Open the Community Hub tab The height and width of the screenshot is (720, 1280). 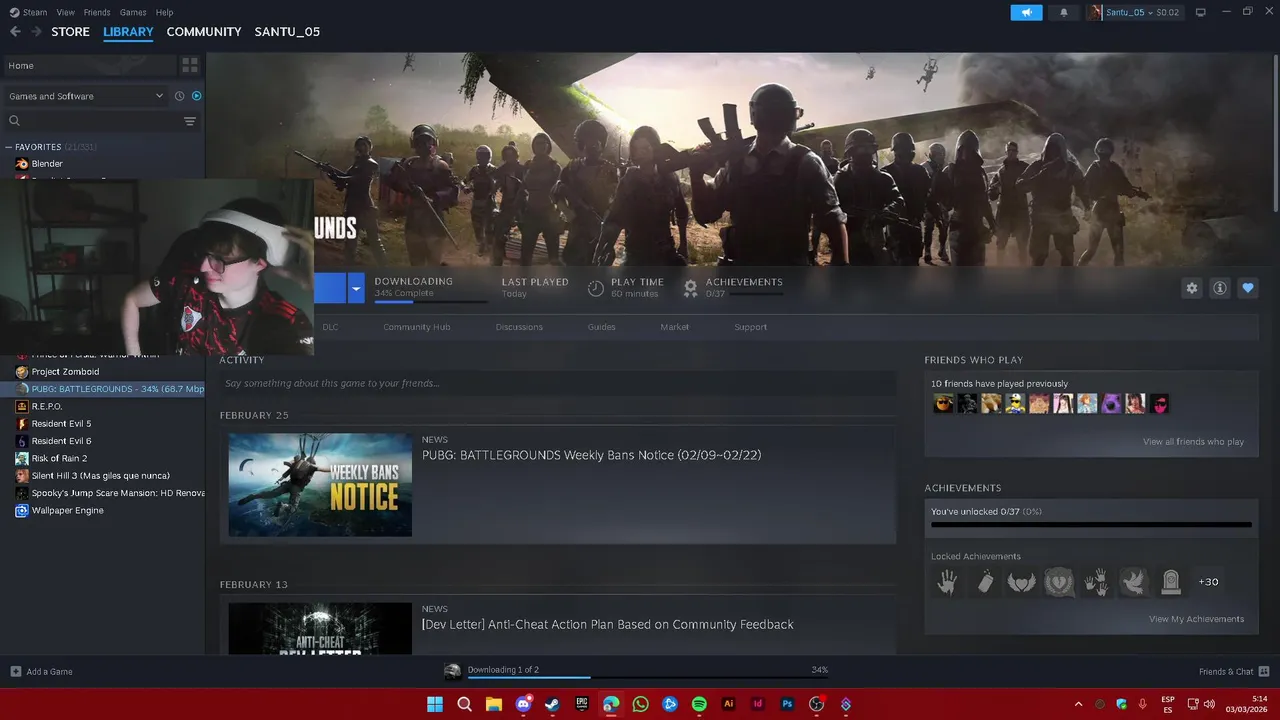point(417,327)
